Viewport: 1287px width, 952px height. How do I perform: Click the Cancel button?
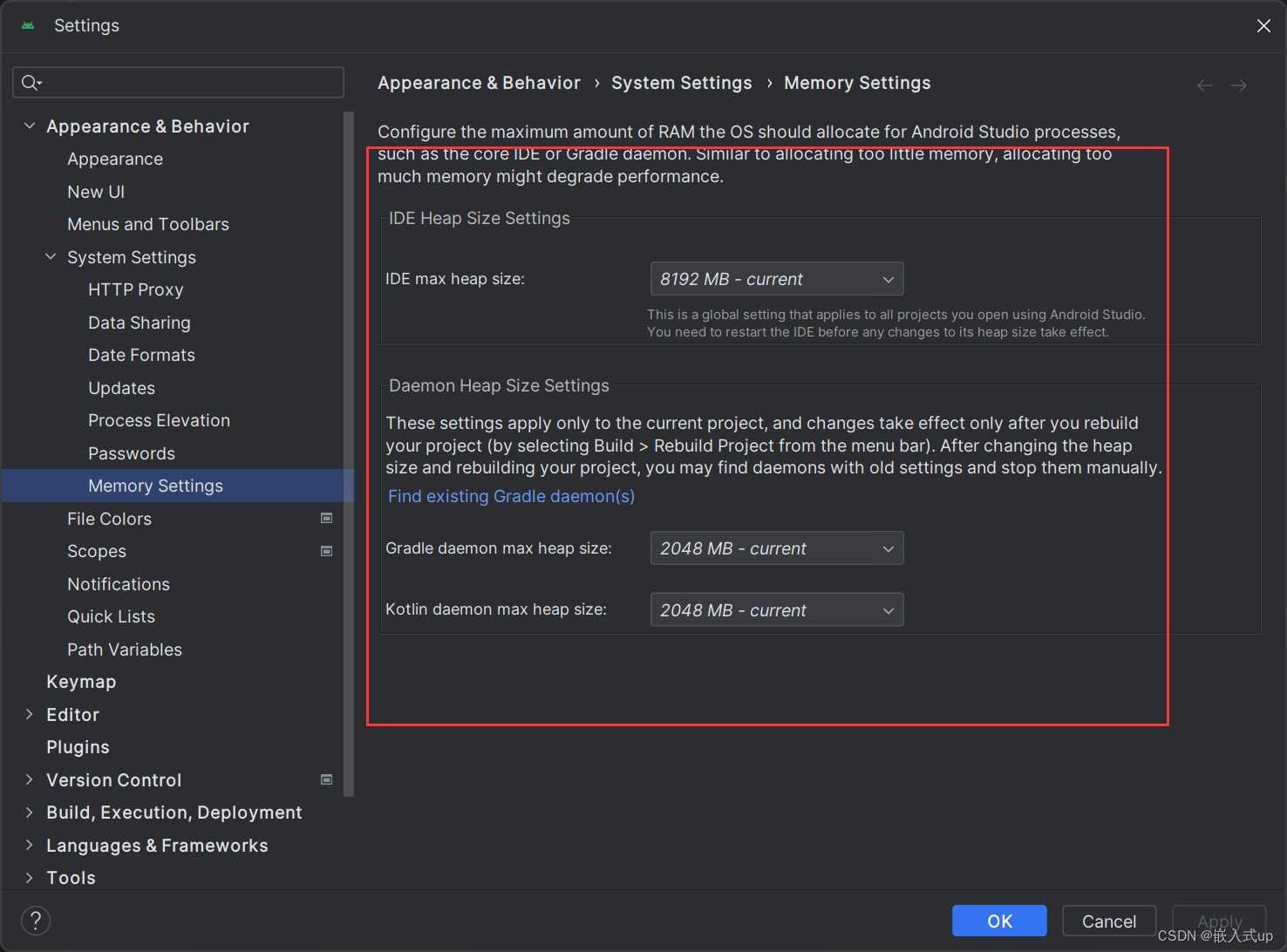click(1109, 921)
